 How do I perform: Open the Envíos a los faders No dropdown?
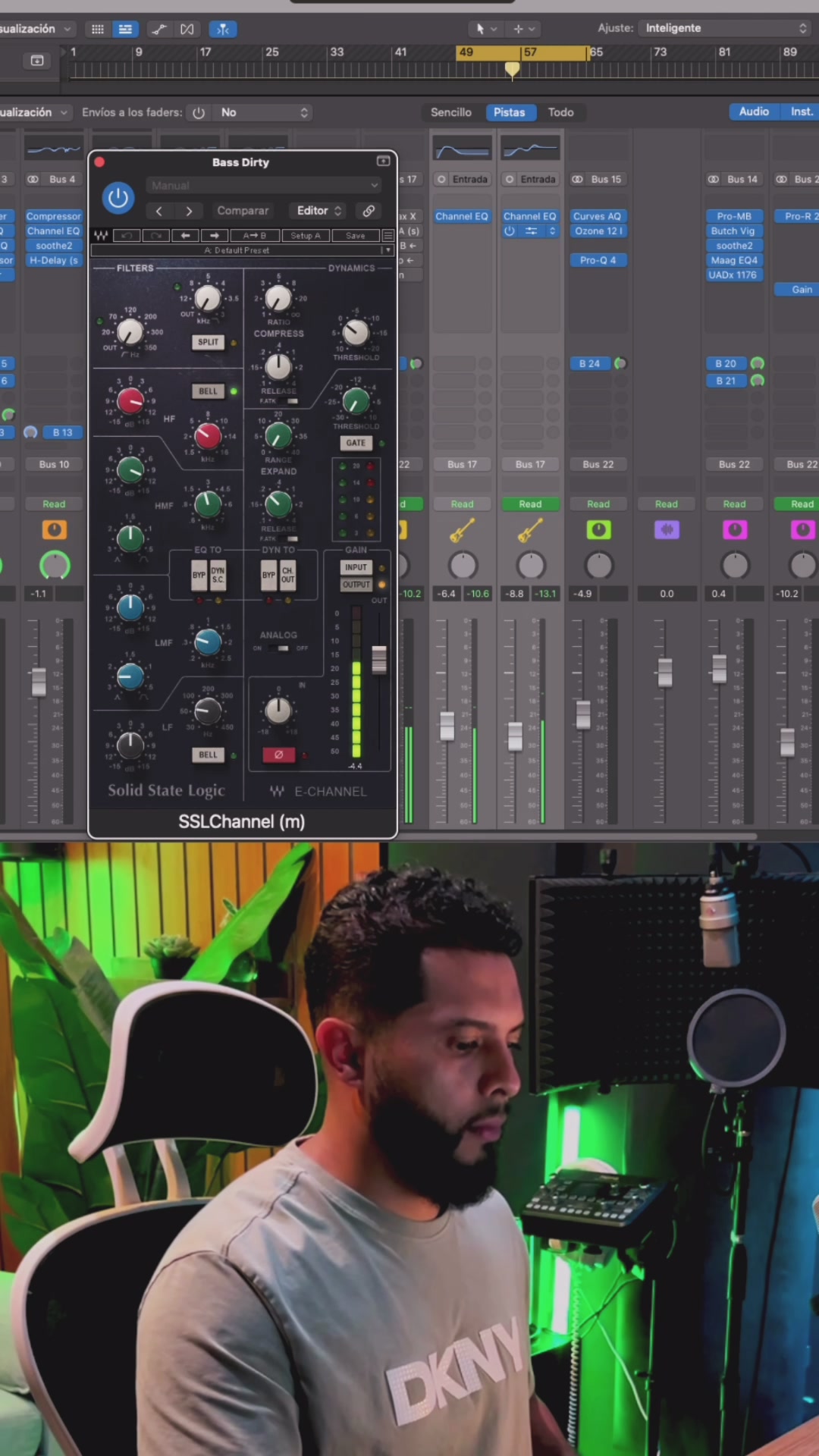[x=262, y=112]
